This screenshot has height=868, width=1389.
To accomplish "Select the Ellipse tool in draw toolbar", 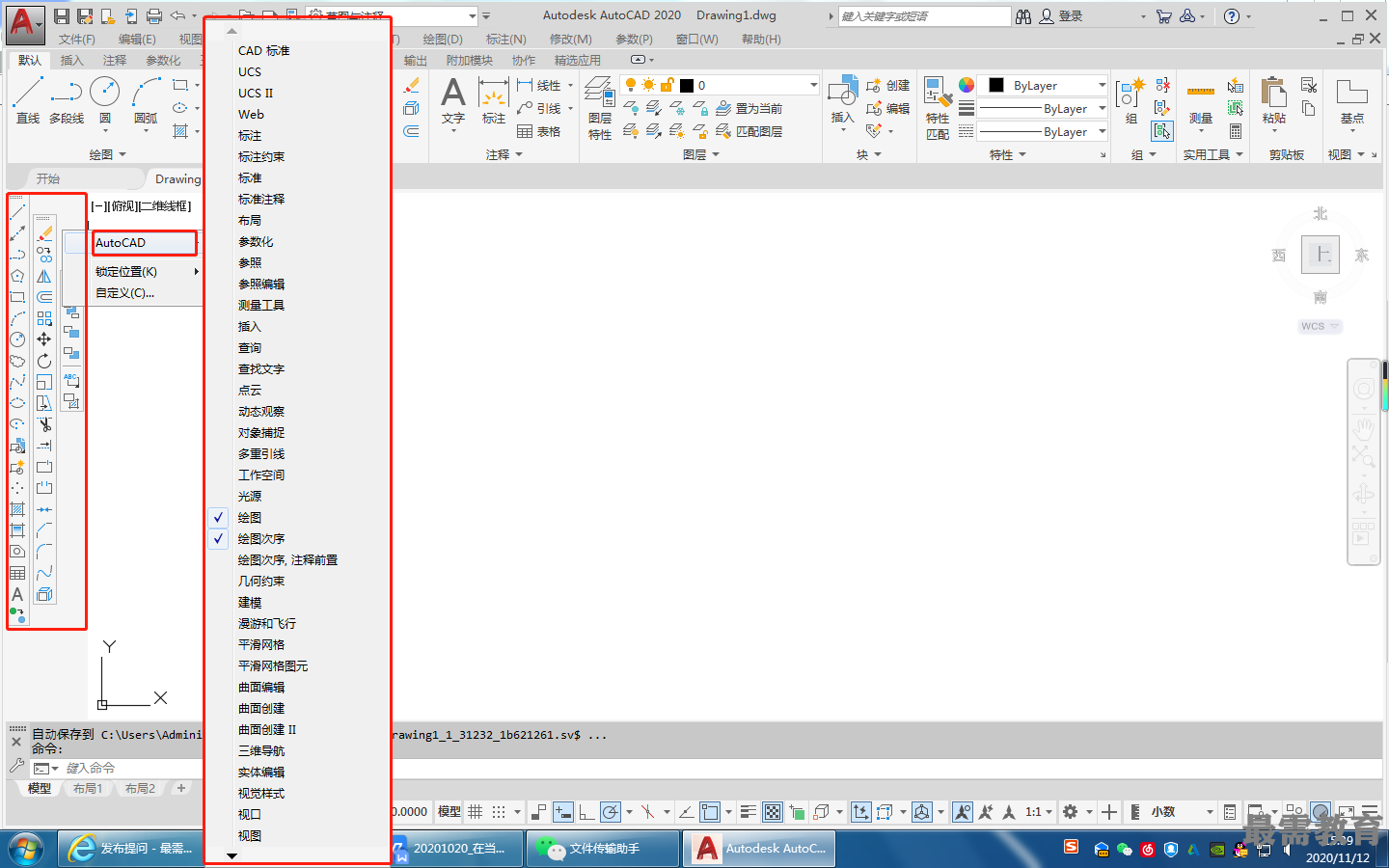I will tap(17, 403).
